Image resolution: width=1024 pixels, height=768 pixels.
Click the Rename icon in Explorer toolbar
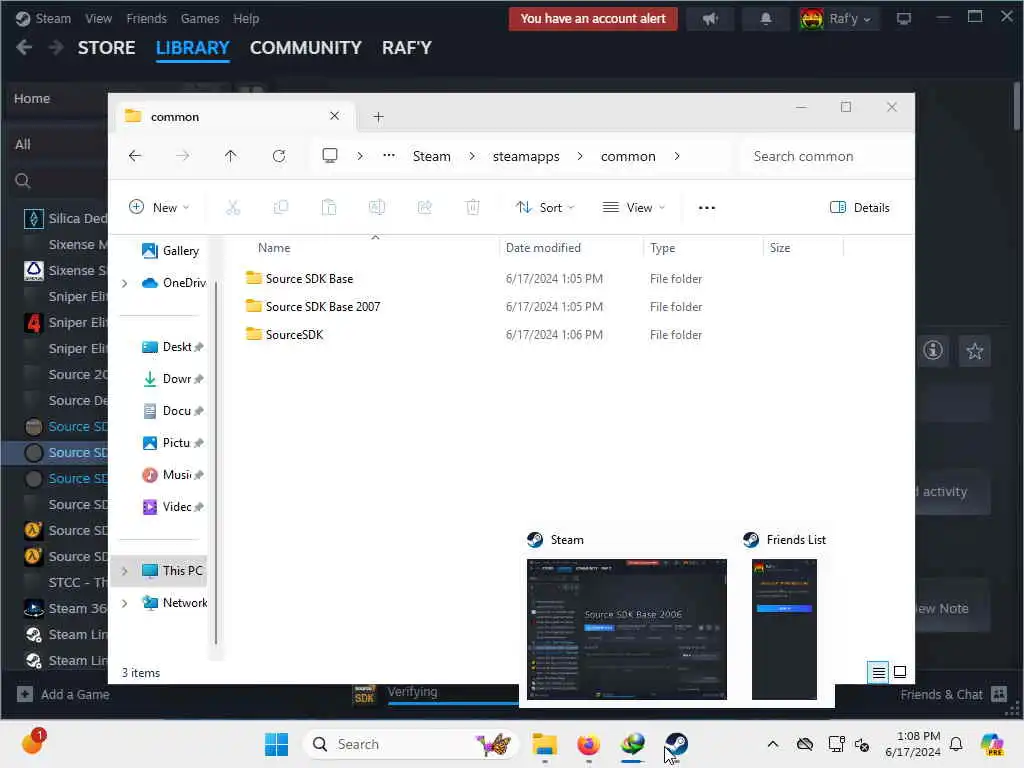pos(377,208)
